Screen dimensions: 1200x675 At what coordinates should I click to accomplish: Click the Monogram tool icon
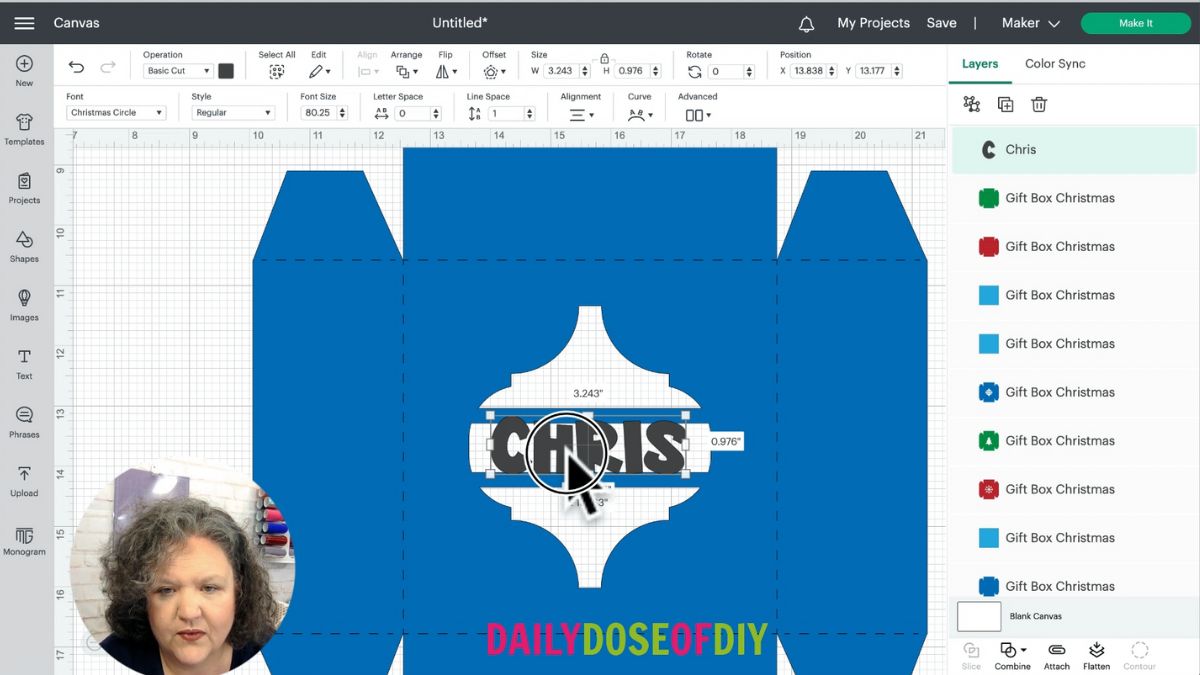coord(24,541)
